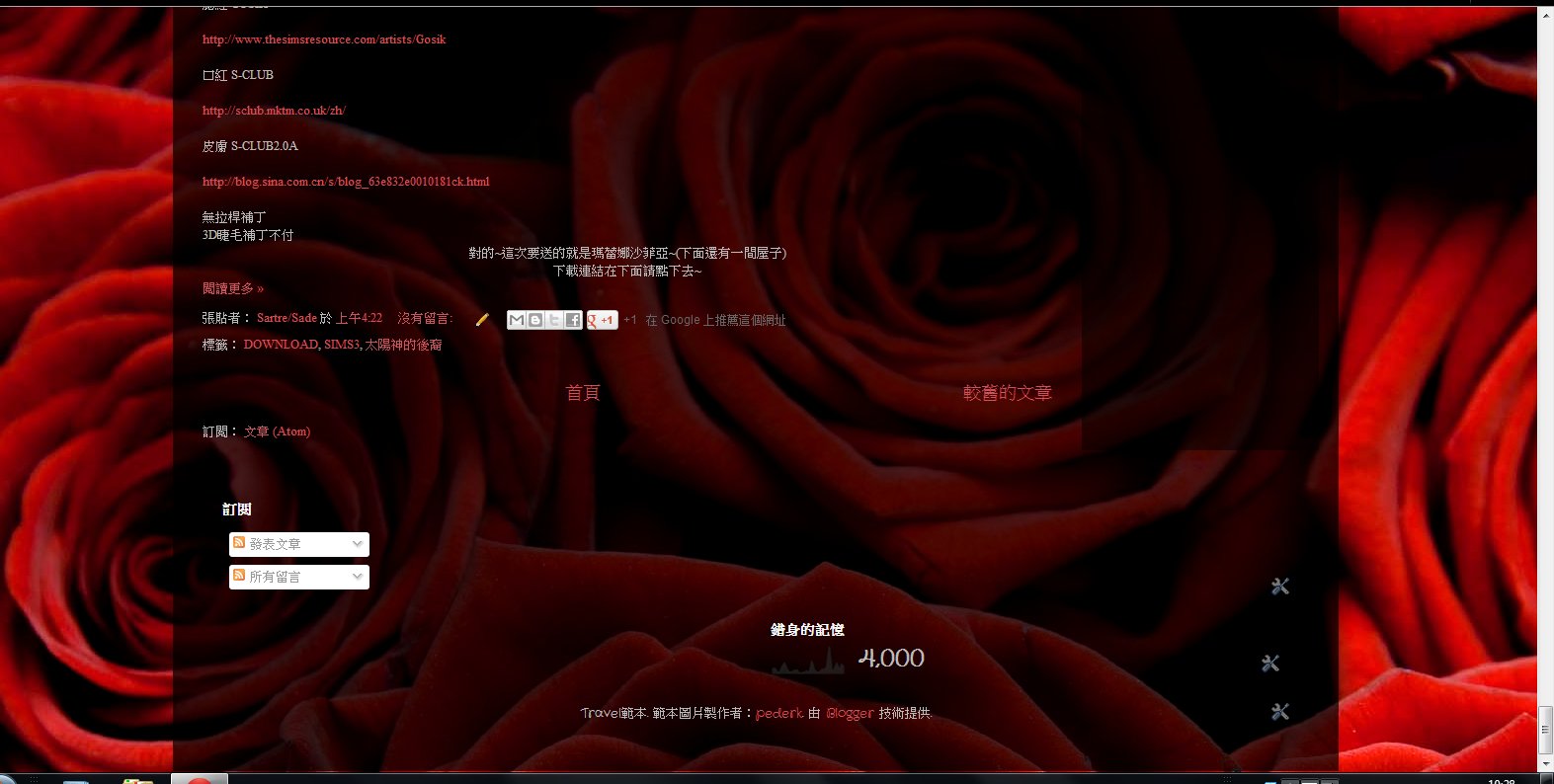Viewport: 1554px width, 784px height.
Task: Click the pederk template author link
Action: [x=779, y=713]
